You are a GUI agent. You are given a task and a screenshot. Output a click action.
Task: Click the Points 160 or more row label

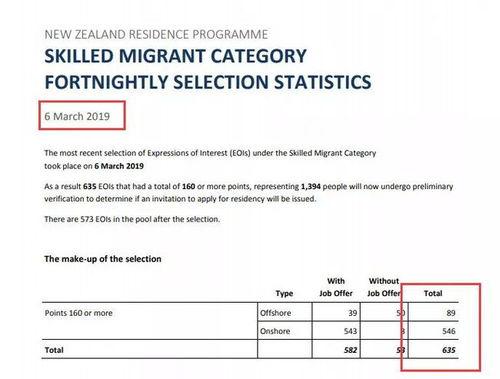click(x=78, y=313)
